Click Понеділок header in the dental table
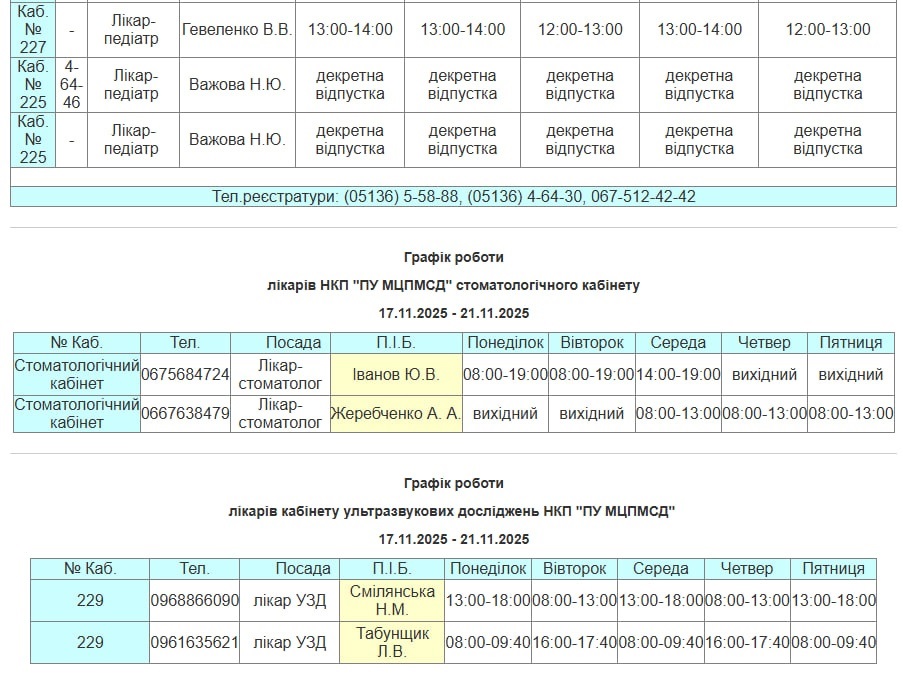Screen dimensions: 903x677 point(505,343)
